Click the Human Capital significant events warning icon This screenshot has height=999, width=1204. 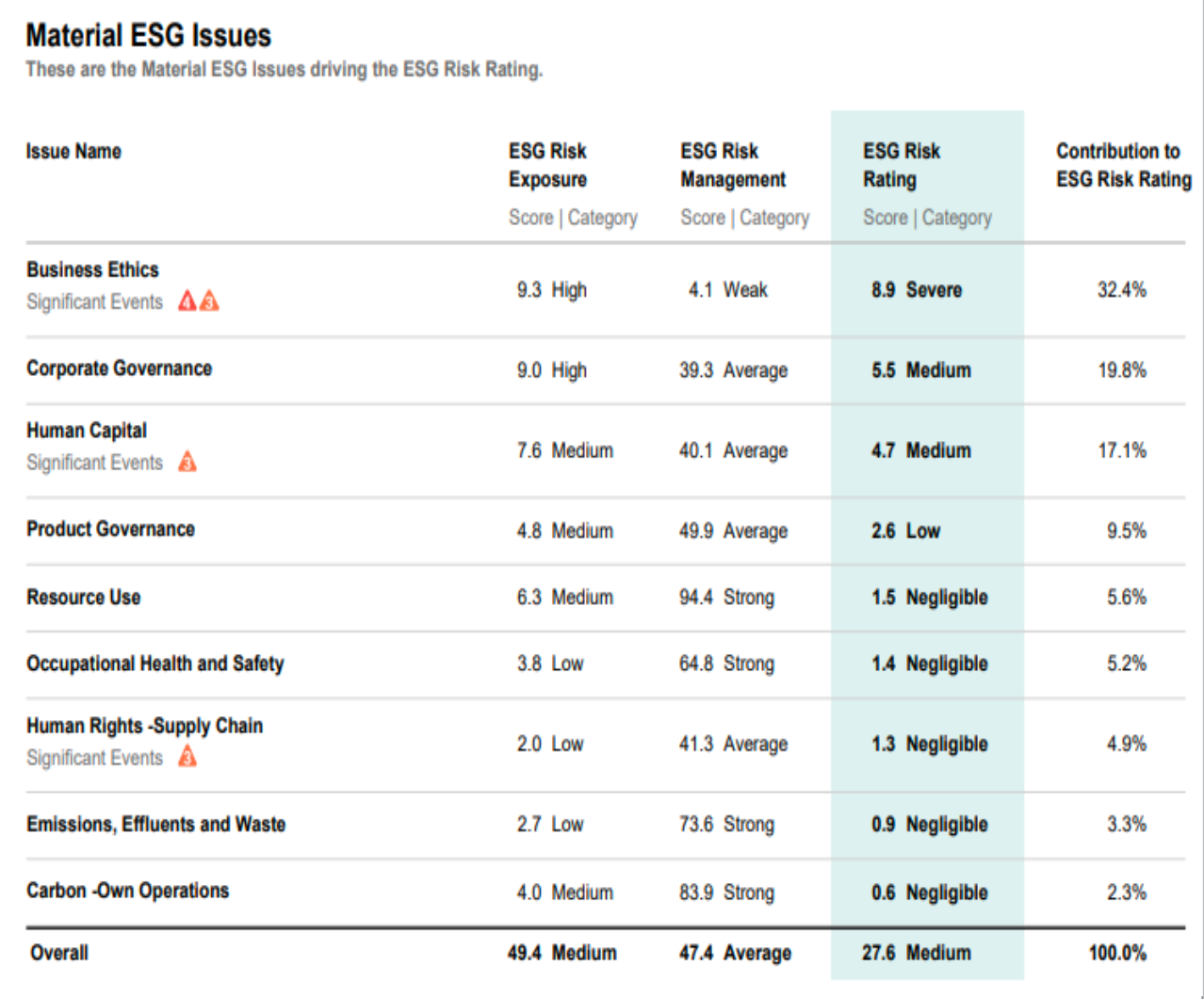point(187,462)
